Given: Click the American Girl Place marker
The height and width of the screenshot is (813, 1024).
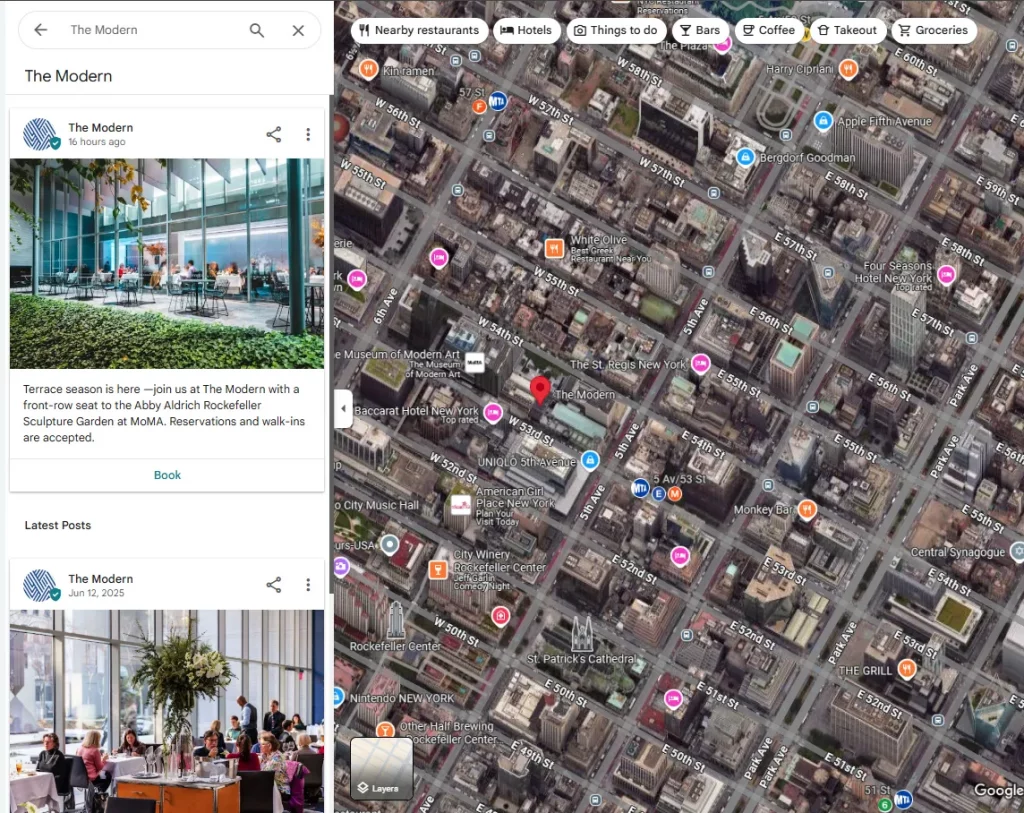Looking at the screenshot, I should [x=460, y=505].
